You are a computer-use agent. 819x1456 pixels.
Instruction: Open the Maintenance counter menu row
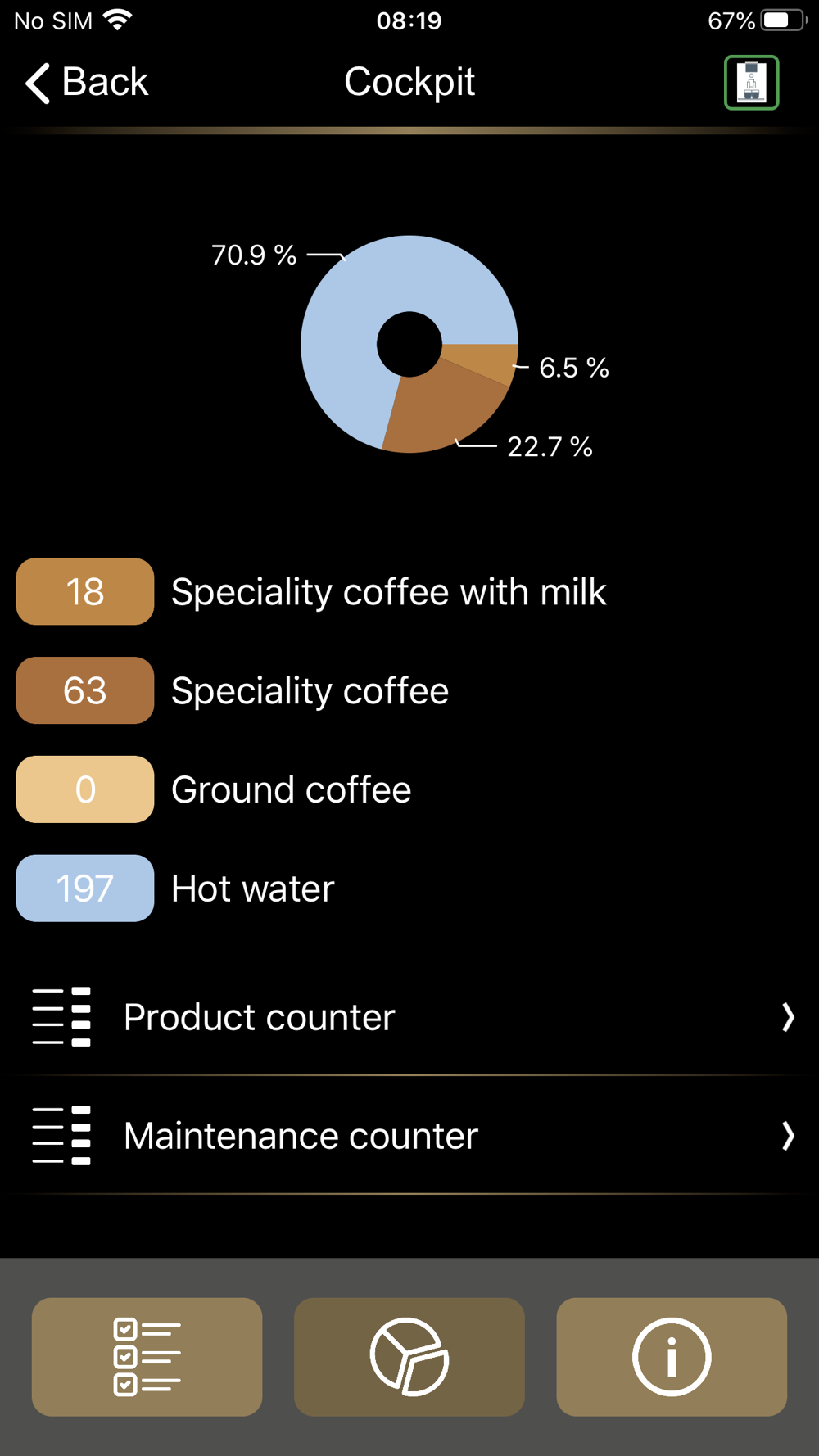[409, 1136]
